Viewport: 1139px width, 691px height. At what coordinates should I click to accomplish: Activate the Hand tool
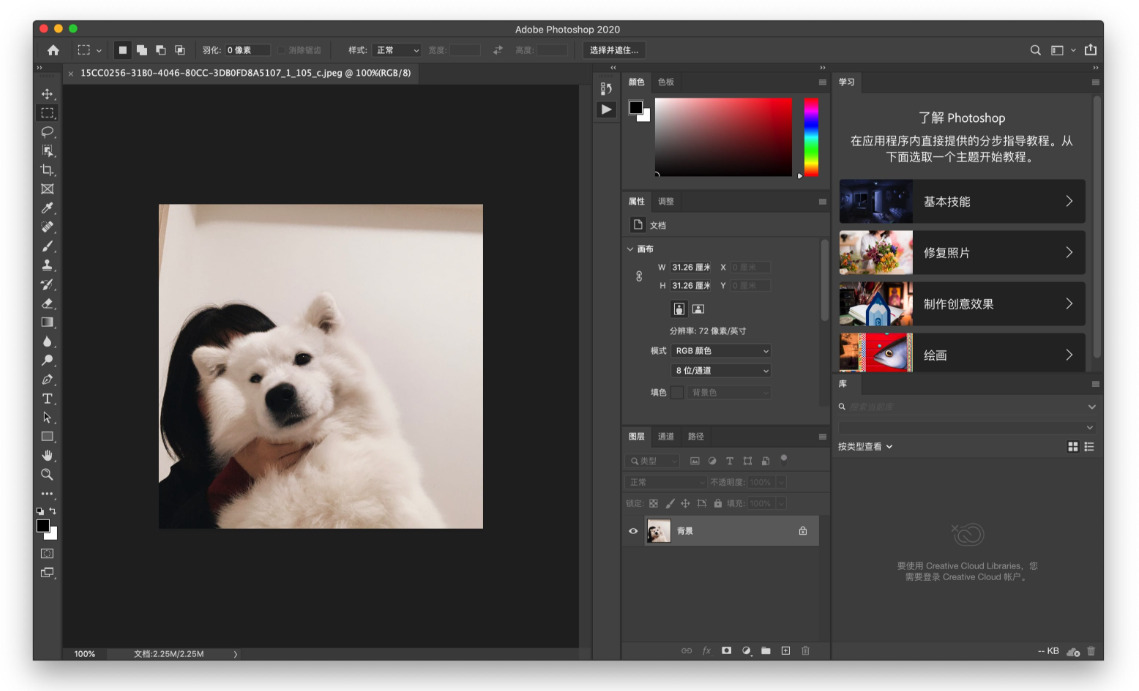[47, 455]
